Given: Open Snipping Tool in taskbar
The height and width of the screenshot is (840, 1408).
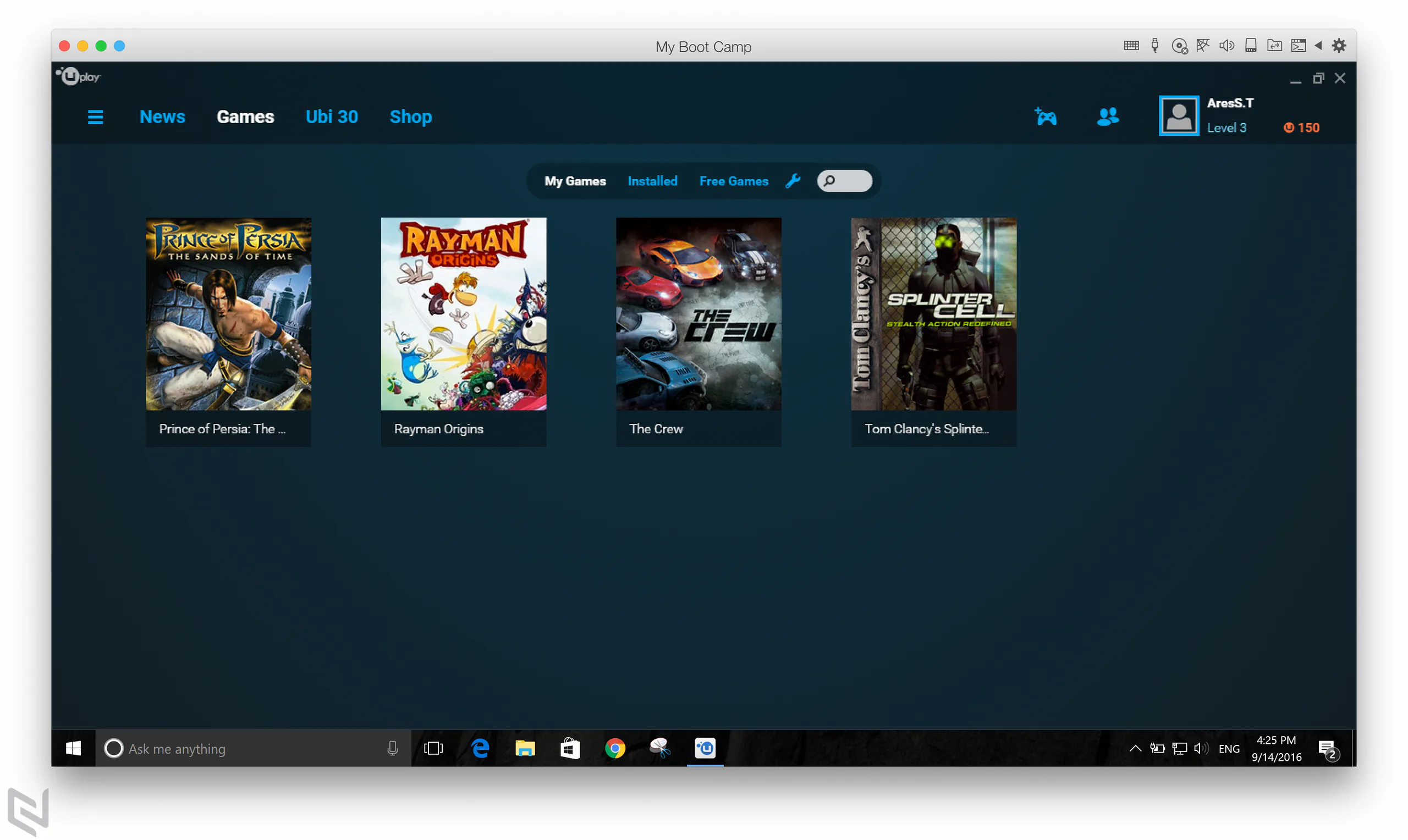Looking at the screenshot, I should [660, 748].
